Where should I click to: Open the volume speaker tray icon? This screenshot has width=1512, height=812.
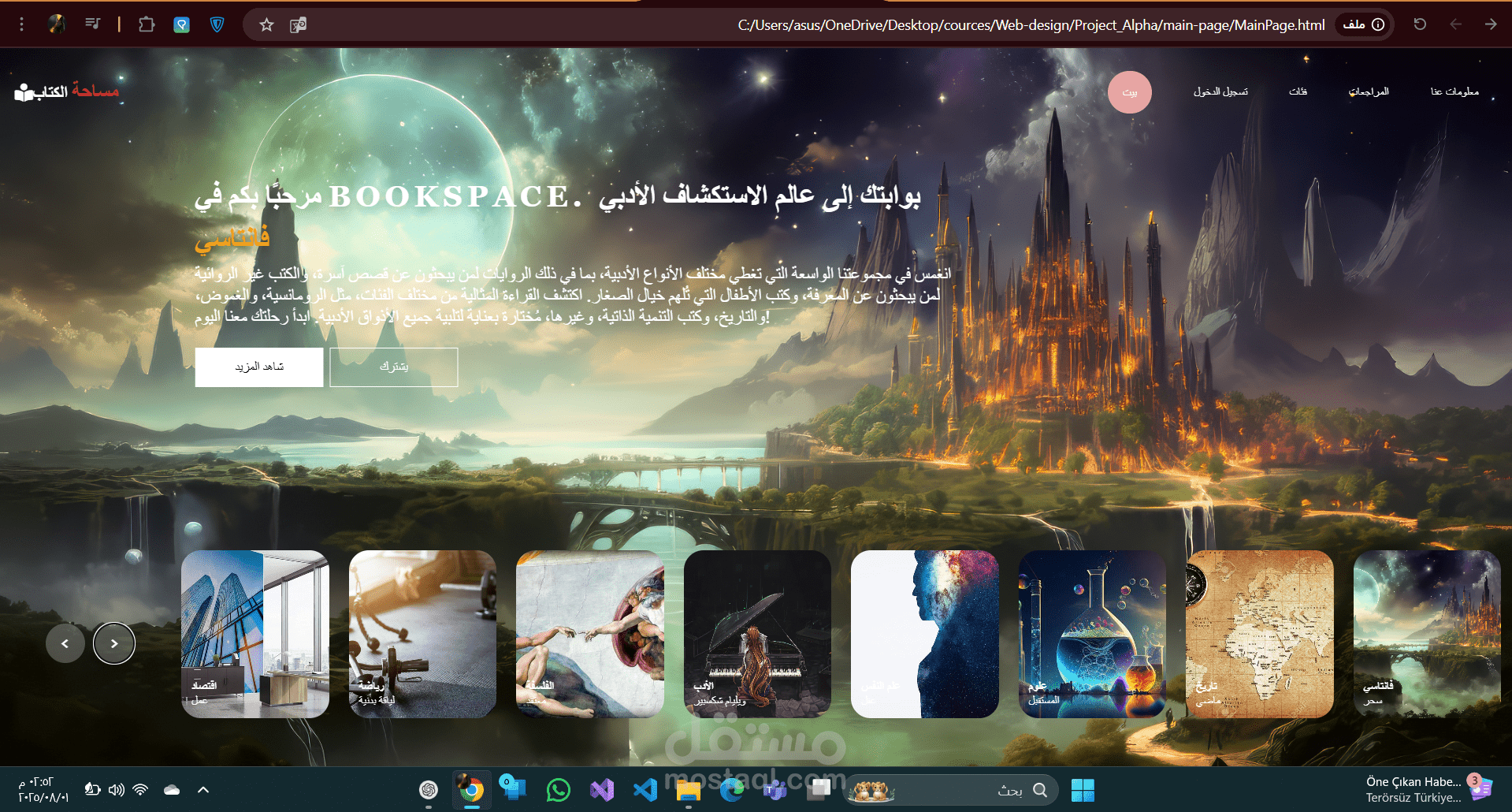(x=117, y=789)
